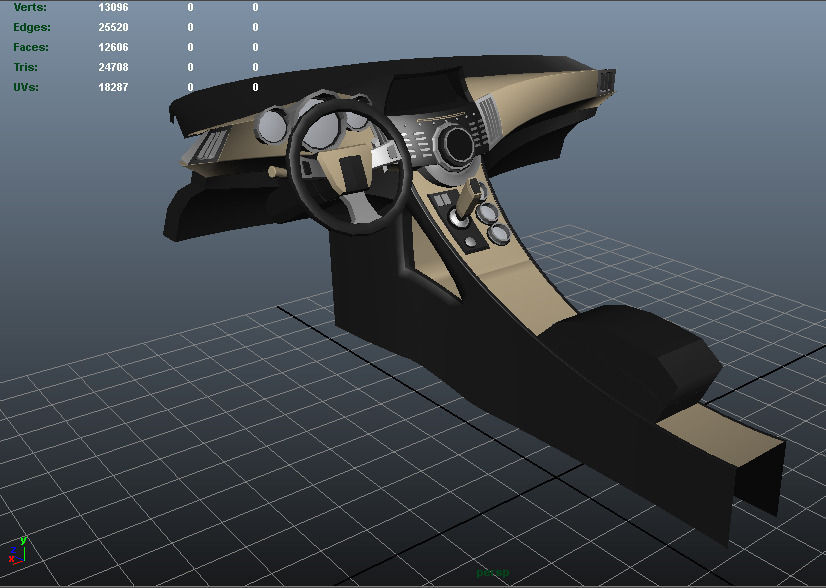Click the Tris: label in the HUD
The image size is (826, 588).
[x=25, y=67]
